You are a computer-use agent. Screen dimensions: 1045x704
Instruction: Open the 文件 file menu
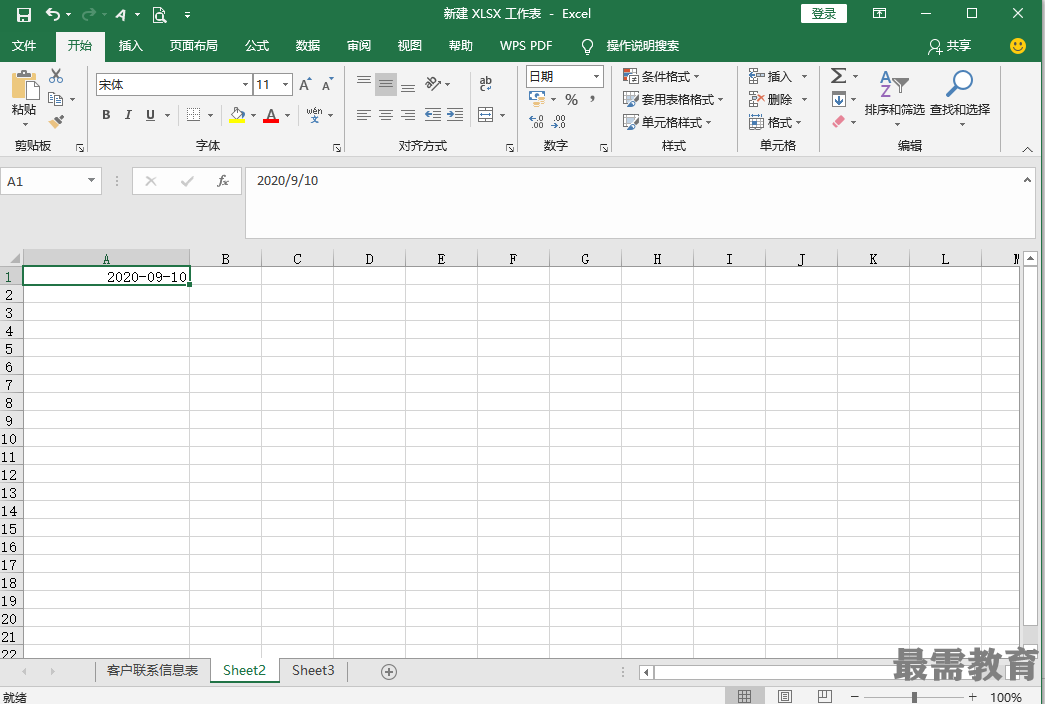24,45
